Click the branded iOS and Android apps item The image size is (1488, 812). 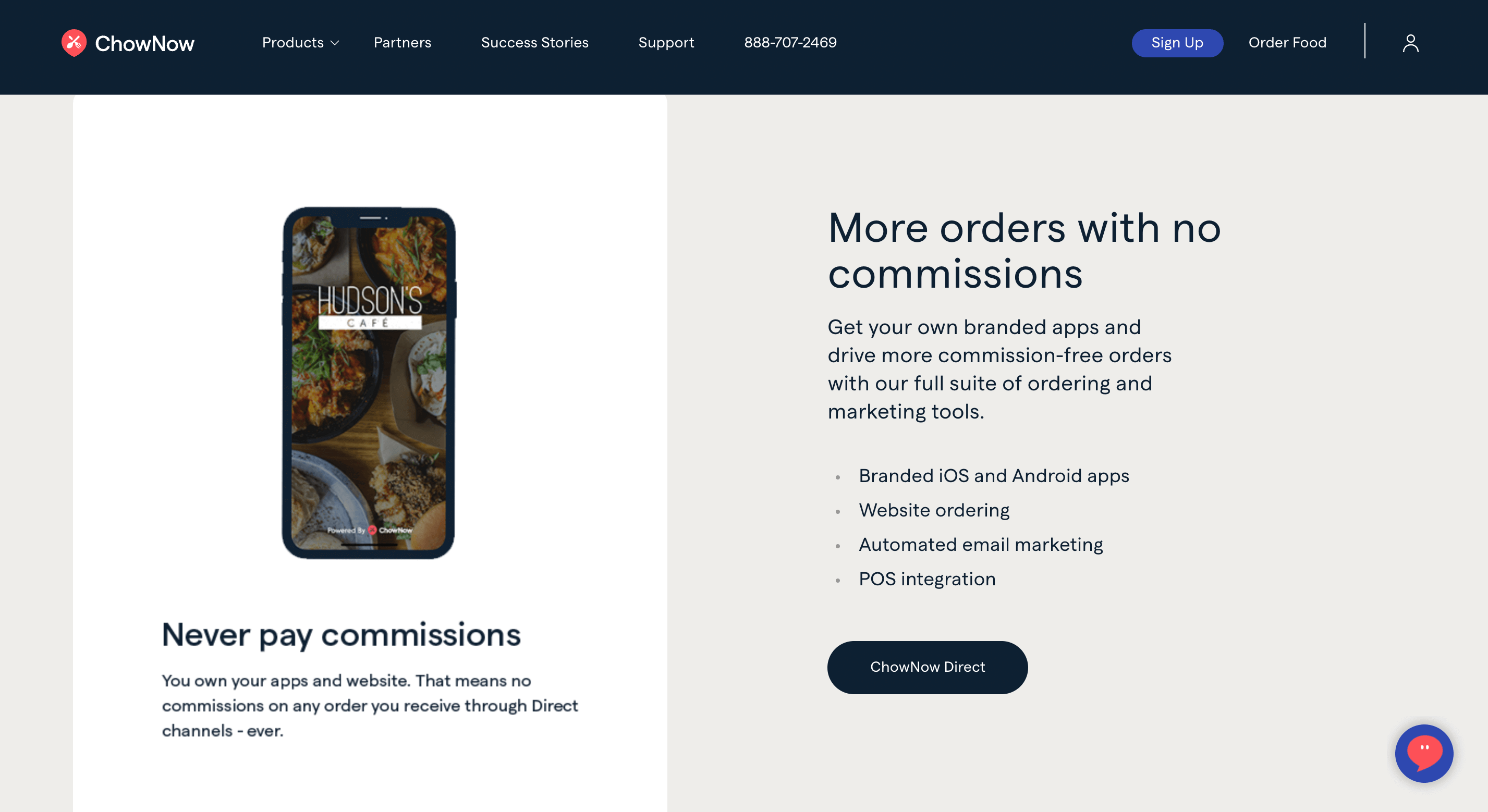point(994,476)
